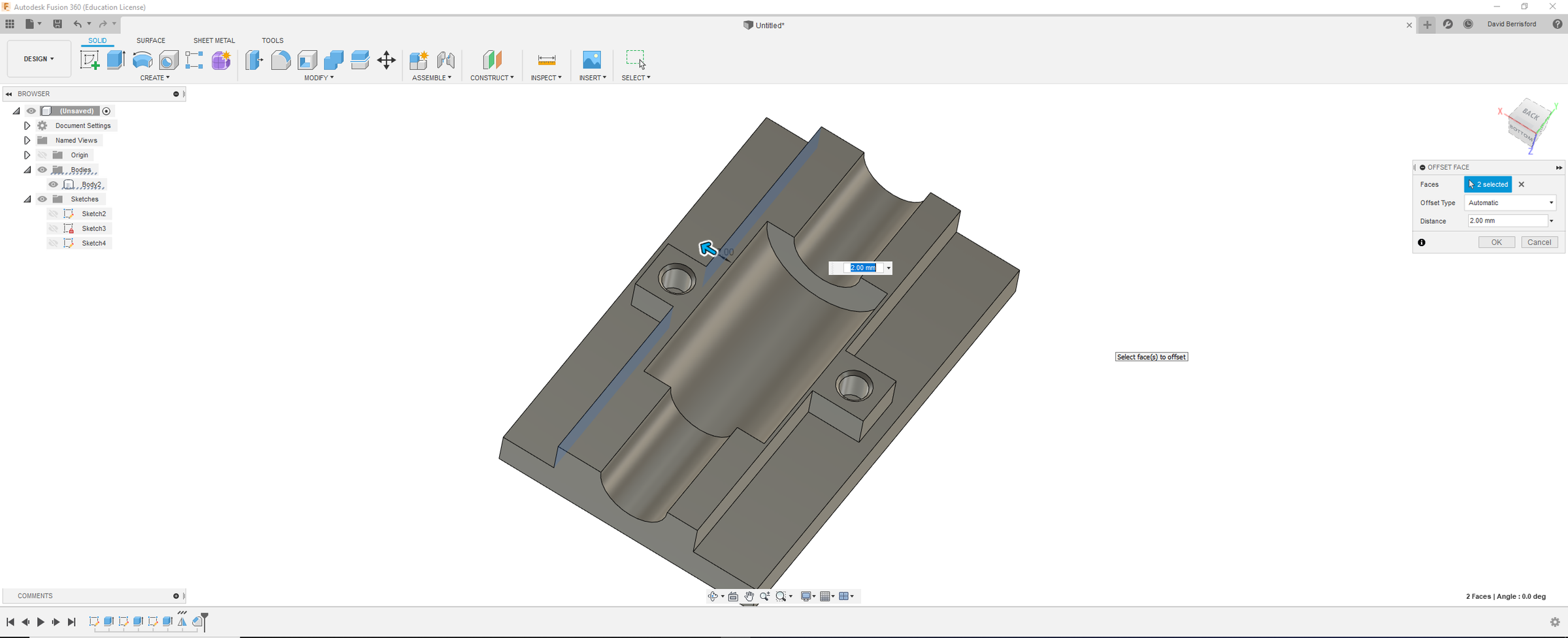Screen dimensions: 1568x638
Task: Switch to the SURFACE tab
Action: (151, 40)
